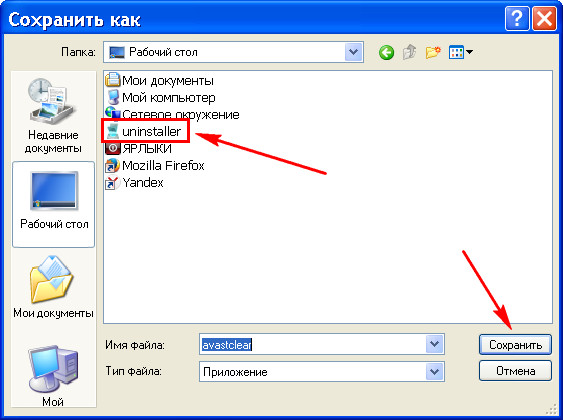Open the views menu icon

[461, 52]
